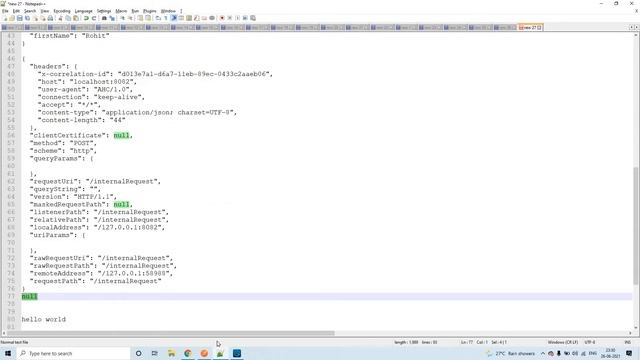Image resolution: width=640 pixels, height=360 pixels.
Task: Click the UTF-8 encoding status entry
Action: [x=590, y=342]
